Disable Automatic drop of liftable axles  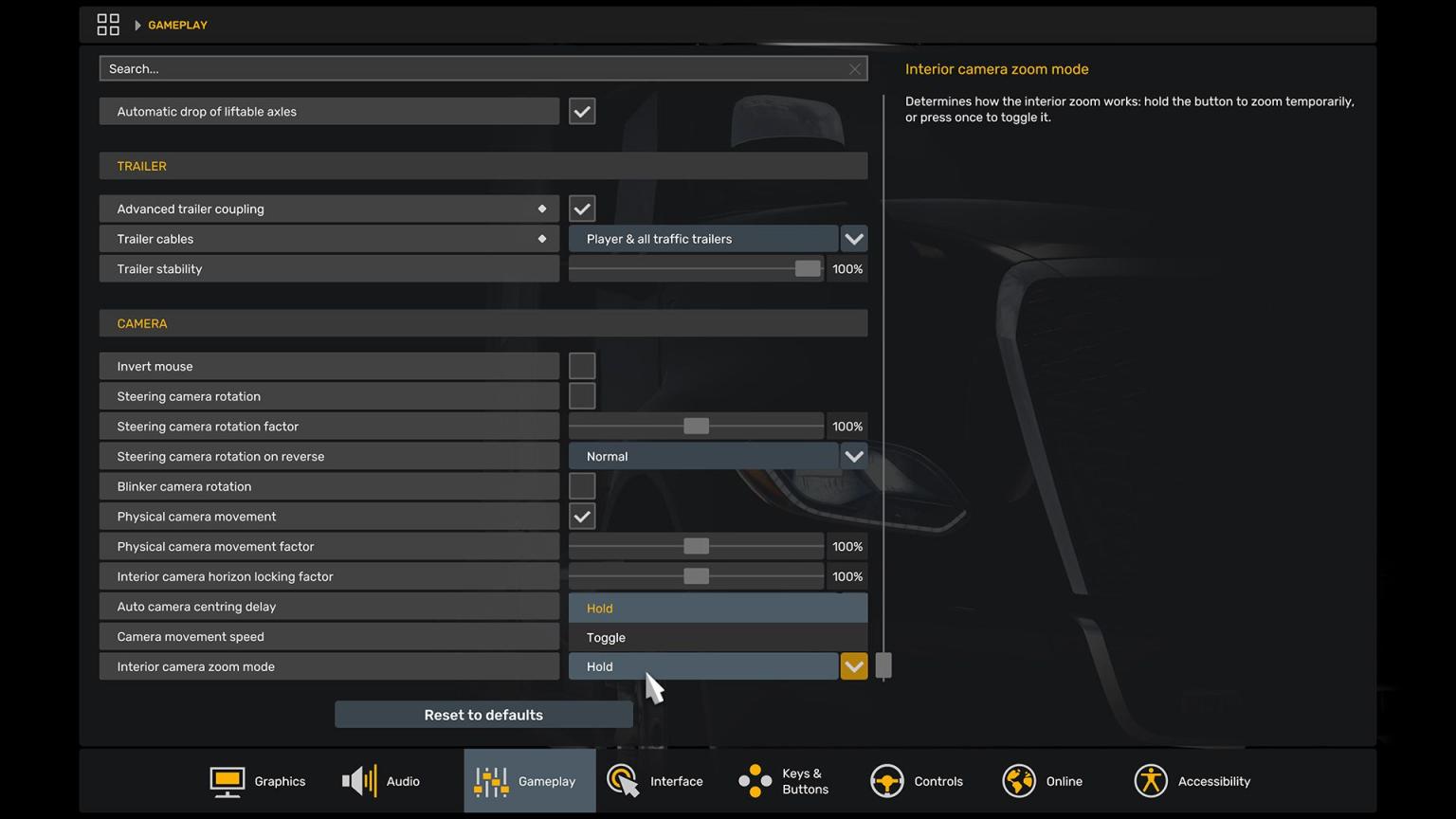pos(582,112)
